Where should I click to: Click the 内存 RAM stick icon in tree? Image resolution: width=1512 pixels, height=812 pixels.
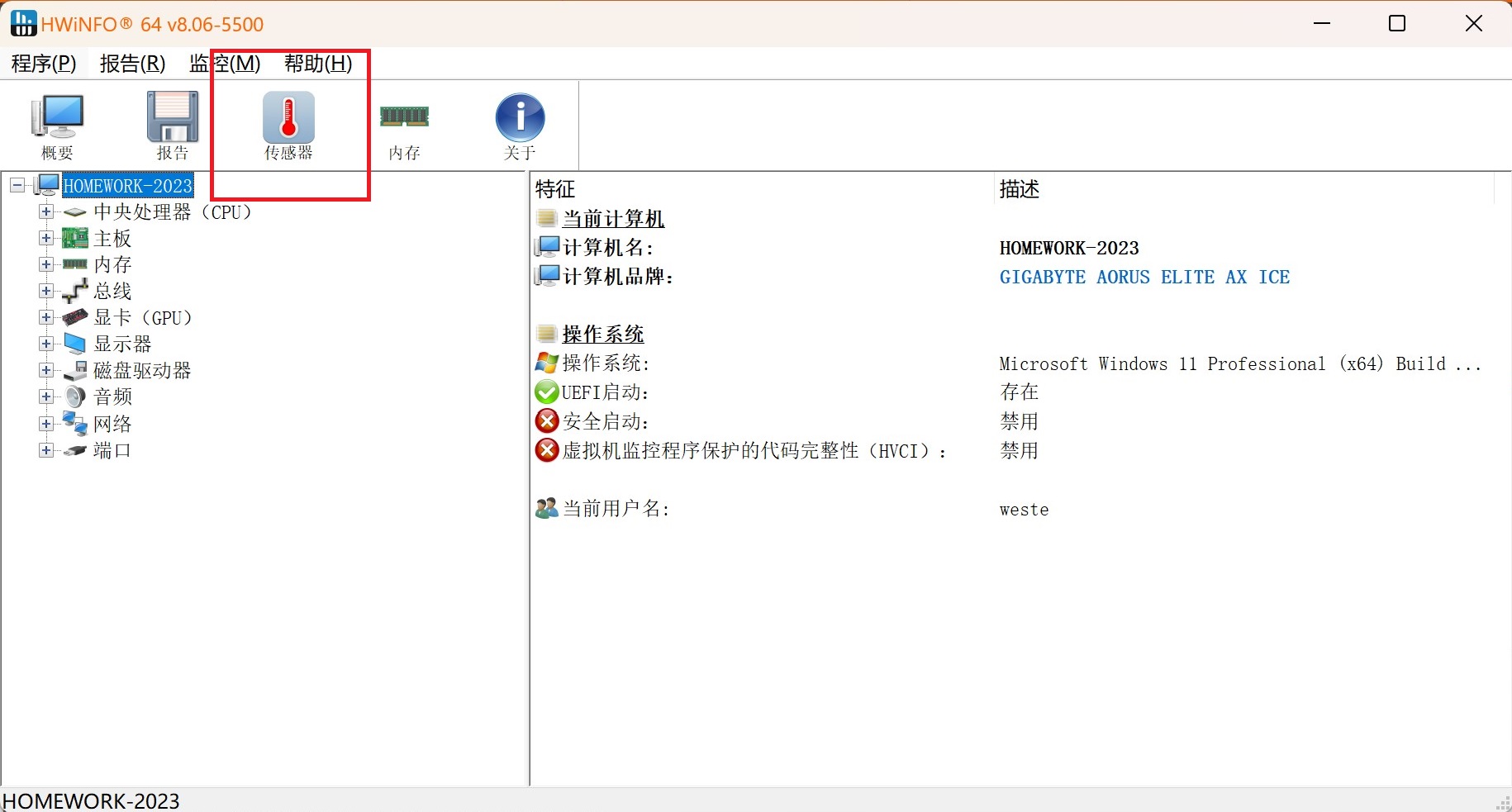pos(74,264)
